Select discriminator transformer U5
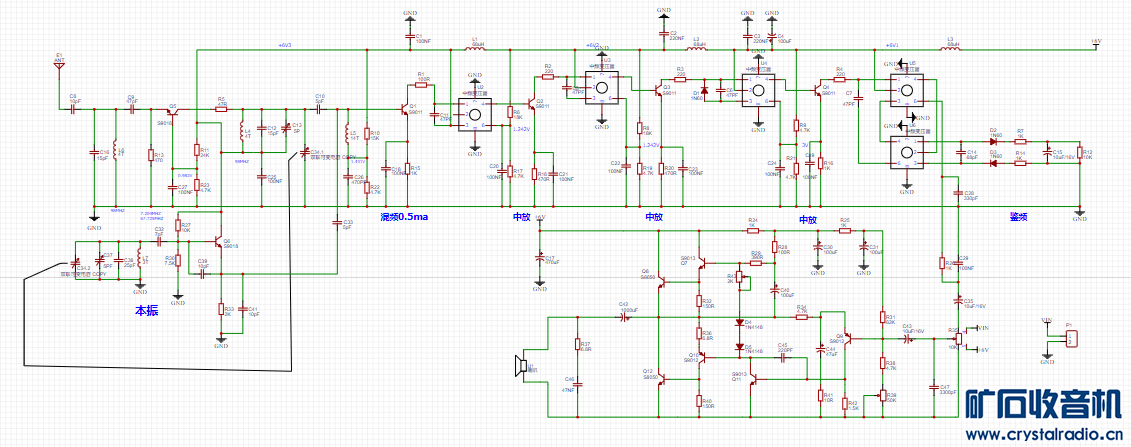The width and height of the screenshot is (1131, 447). [906, 90]
